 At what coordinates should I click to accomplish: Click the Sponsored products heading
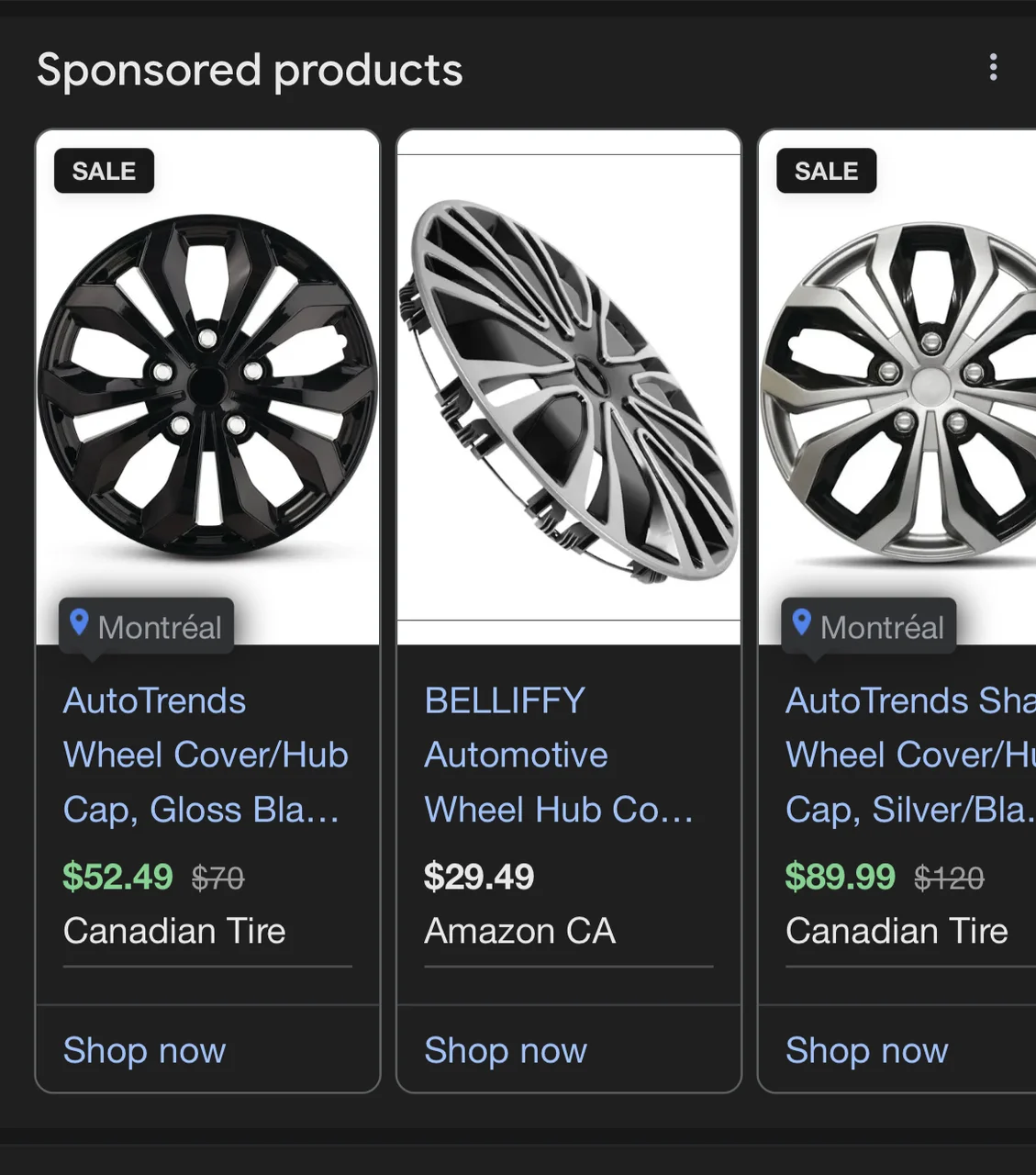[x=250, y=70]
